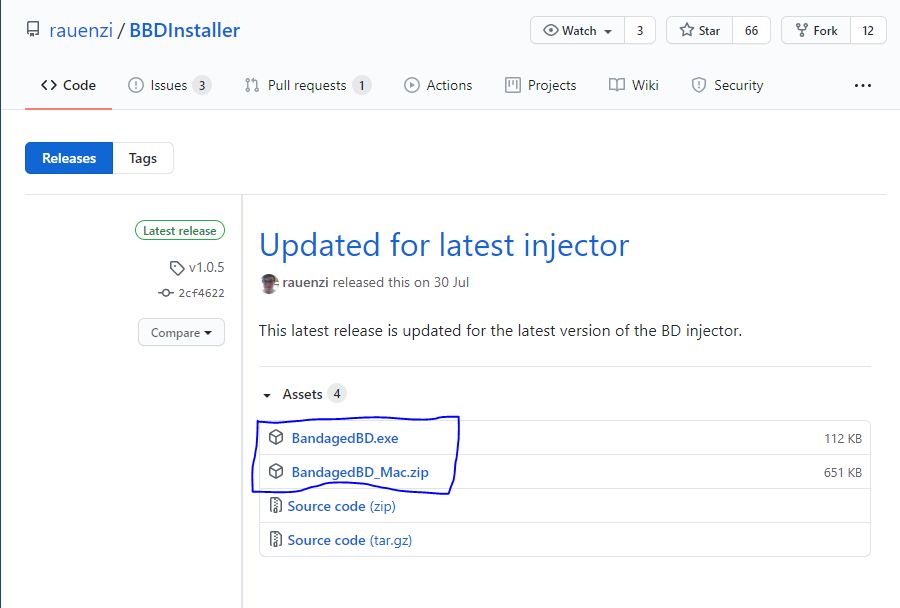Open the Watch notifications dropdown
Viewport: 900px width, 608px height.
pos(577,31)
